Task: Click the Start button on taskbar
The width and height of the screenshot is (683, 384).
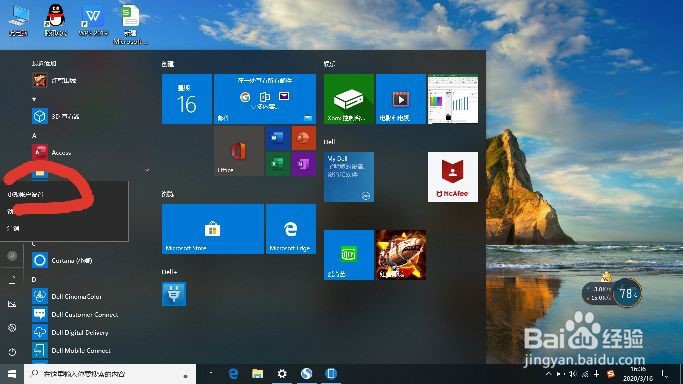Action: (12, 374)
